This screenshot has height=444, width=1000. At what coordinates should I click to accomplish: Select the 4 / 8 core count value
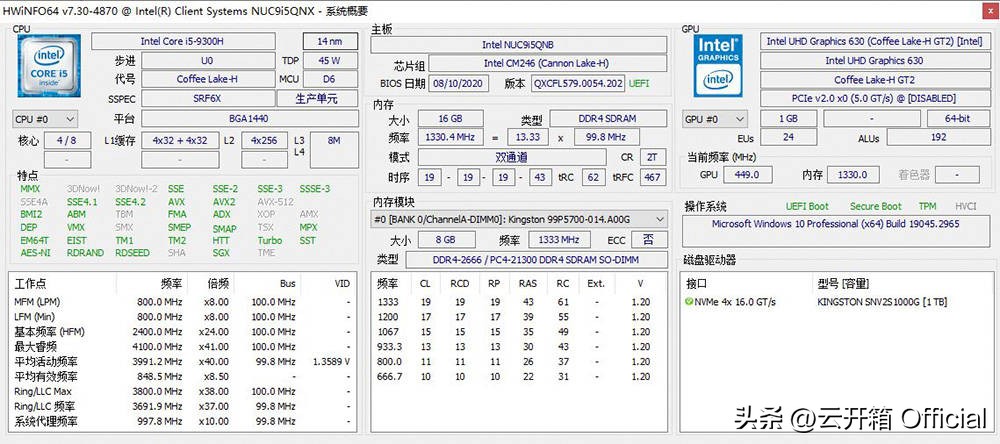[66, 140]
